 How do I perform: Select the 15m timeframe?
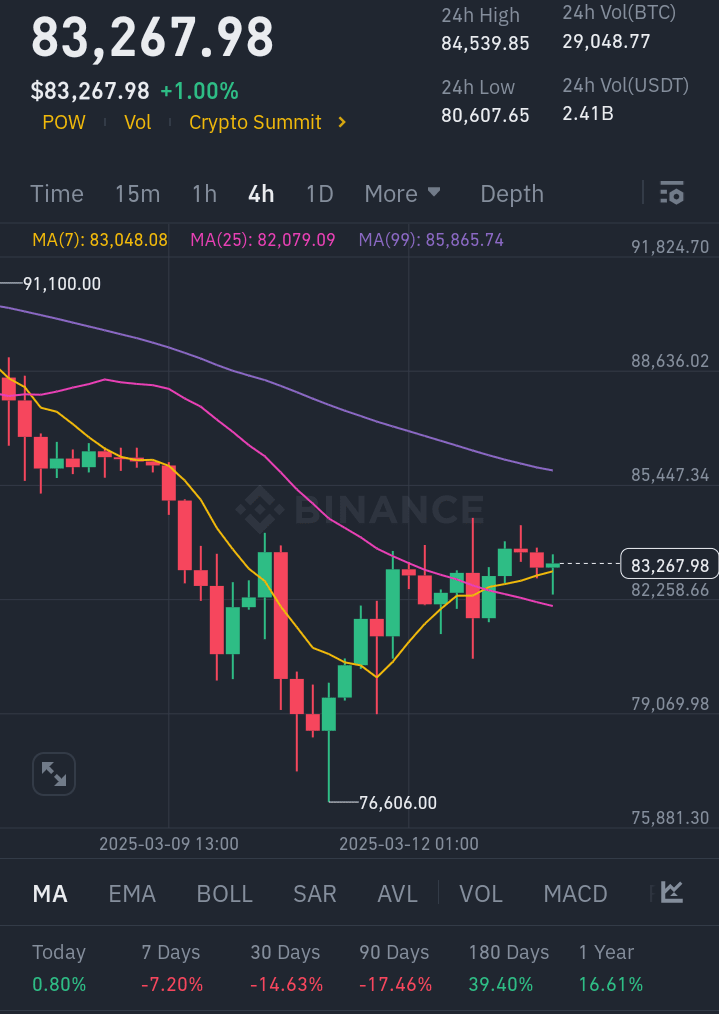click(137, 193)
